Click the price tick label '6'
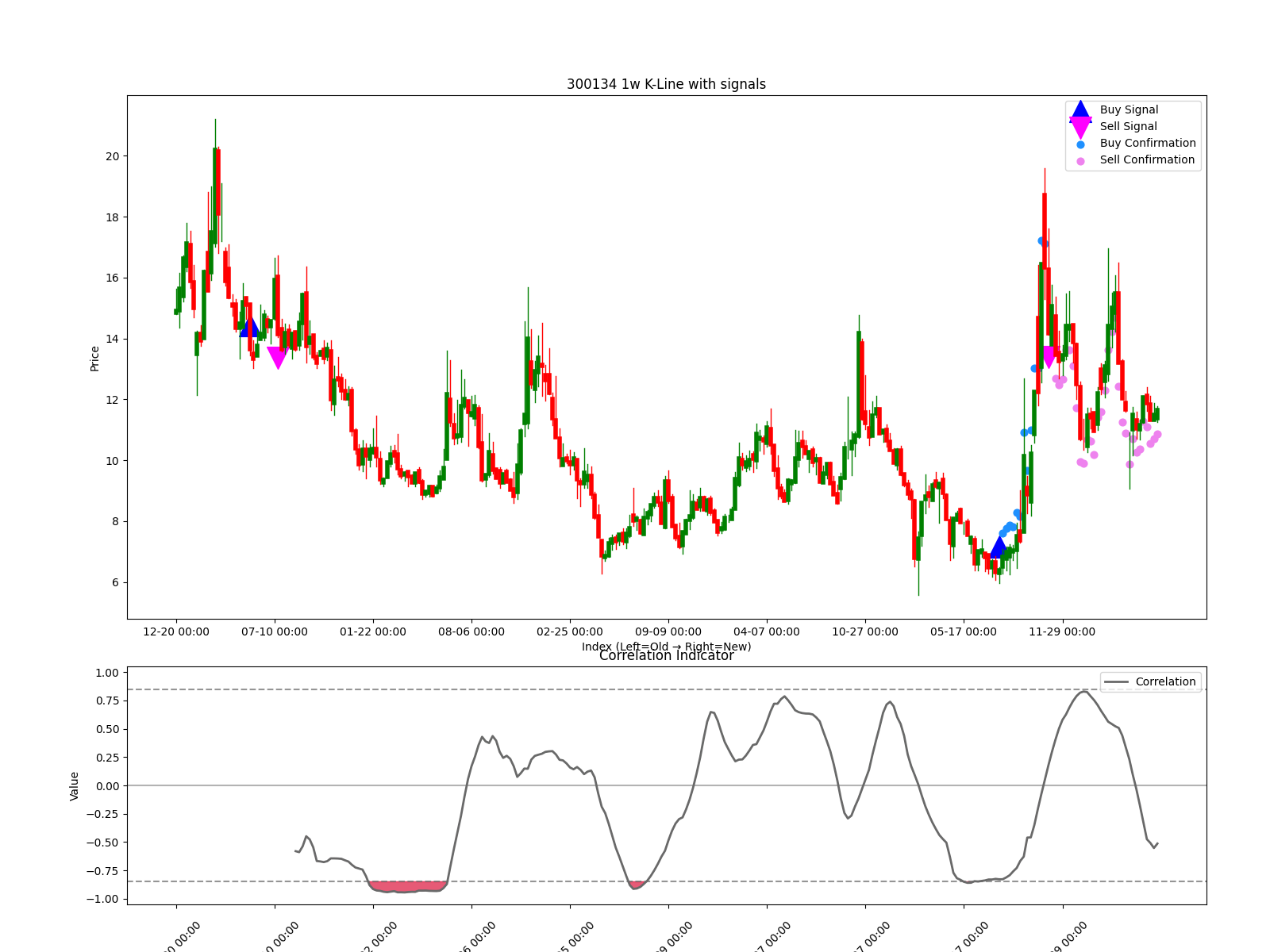 [x=115, y=582]
